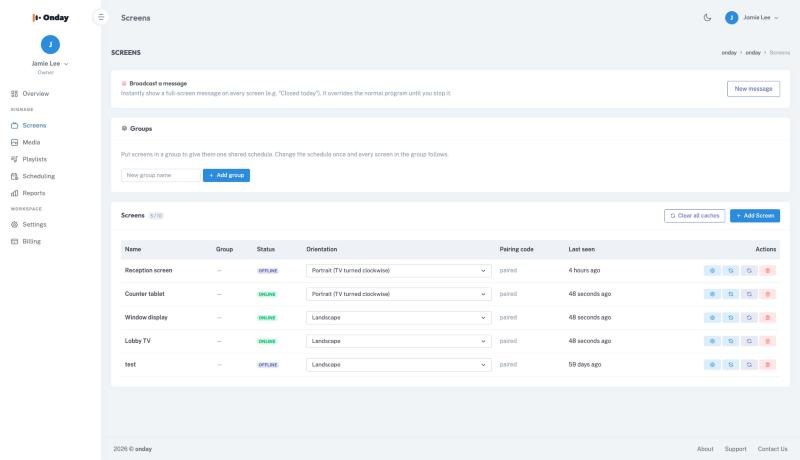Toggle dark mode moon icon
Screen dimensions: 800x460
point(707,17)
